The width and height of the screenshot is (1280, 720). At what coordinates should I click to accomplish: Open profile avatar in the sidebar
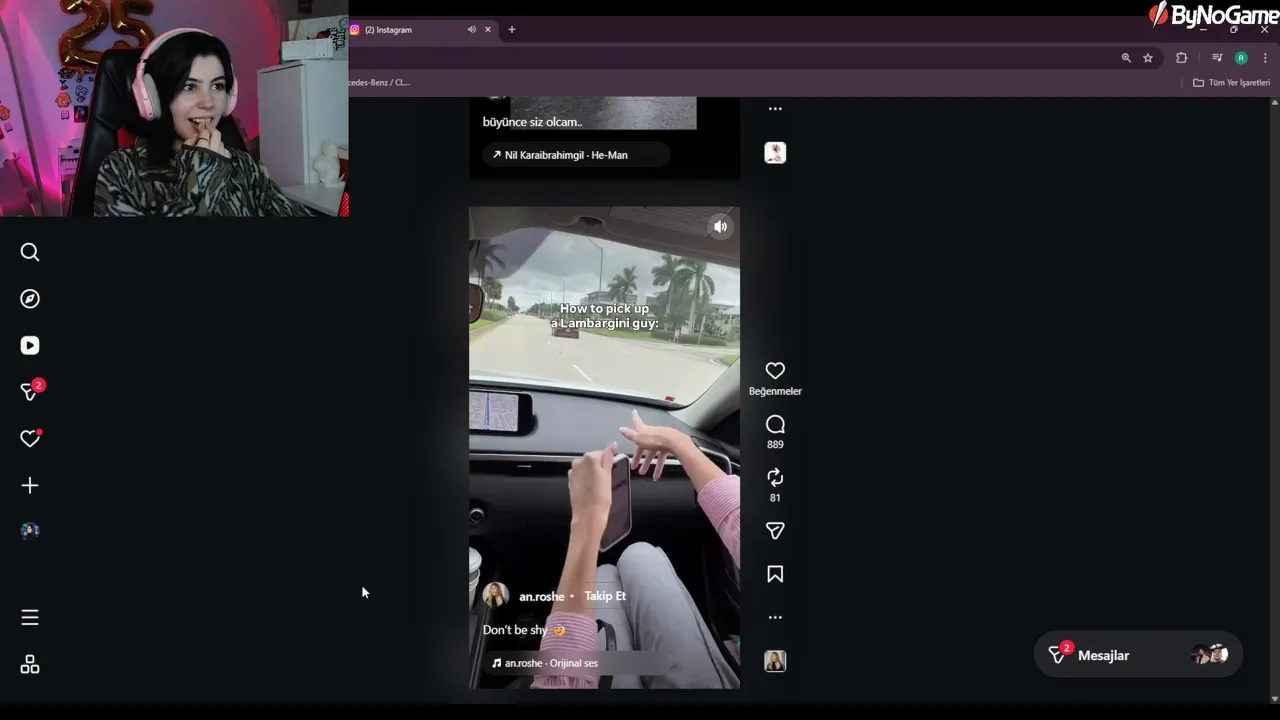tap(30, 531)
